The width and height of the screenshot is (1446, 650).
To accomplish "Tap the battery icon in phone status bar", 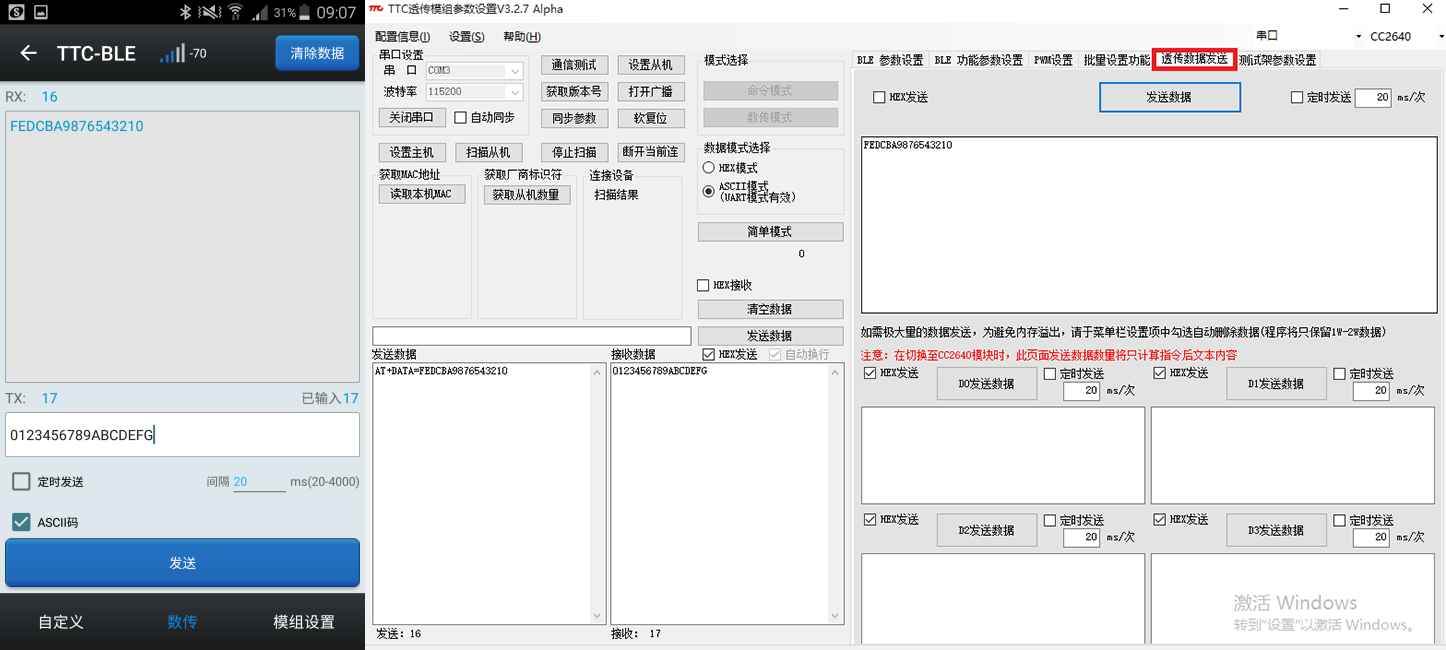I will 306,12.
